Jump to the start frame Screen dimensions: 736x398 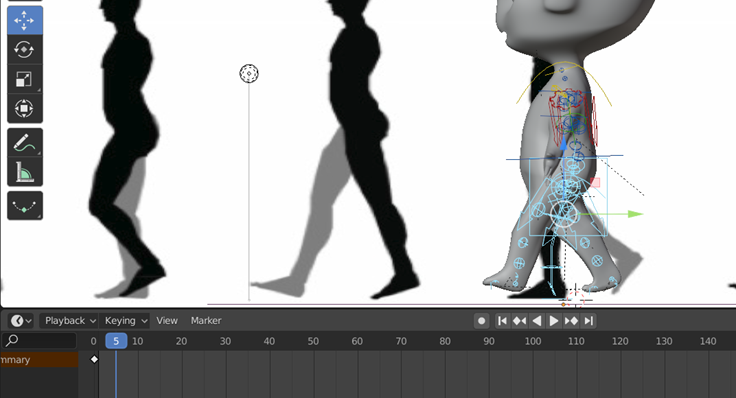click(x=502, y=321)
